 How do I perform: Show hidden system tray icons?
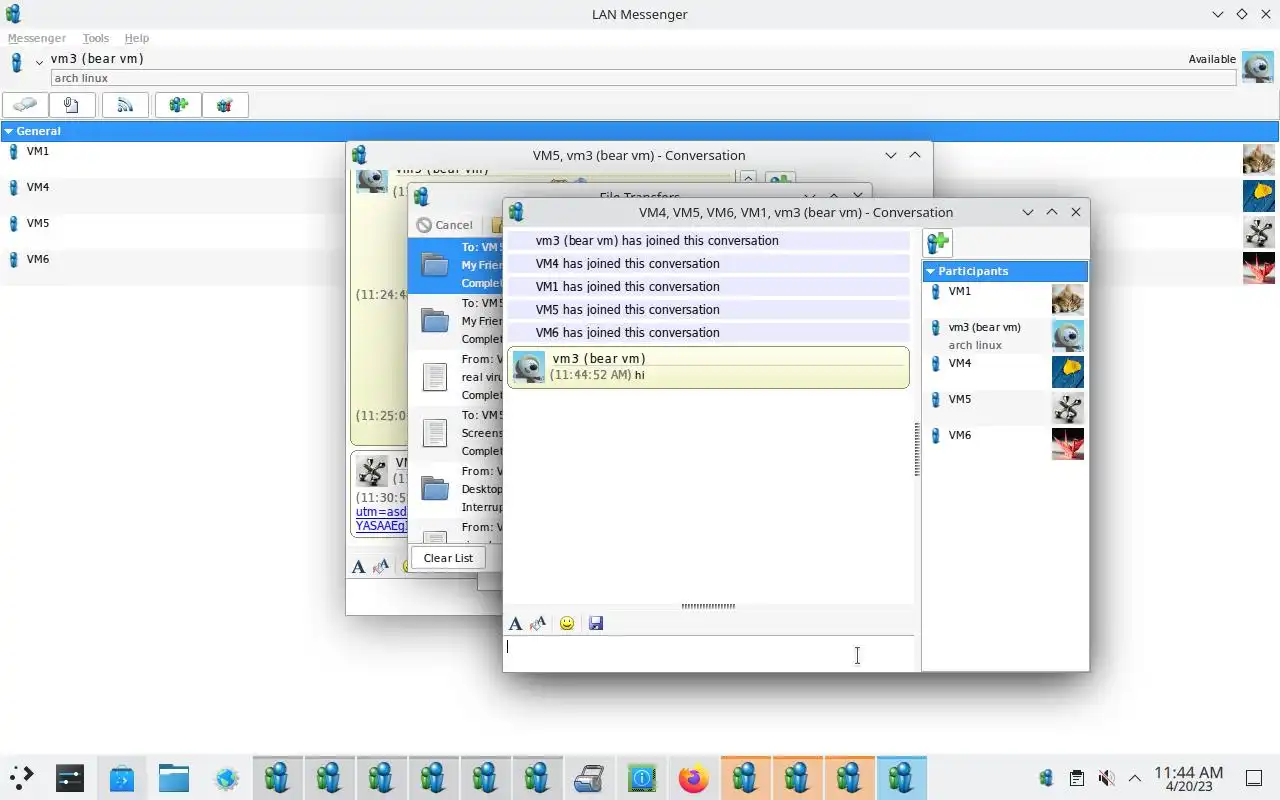(x=1135, y=778)
